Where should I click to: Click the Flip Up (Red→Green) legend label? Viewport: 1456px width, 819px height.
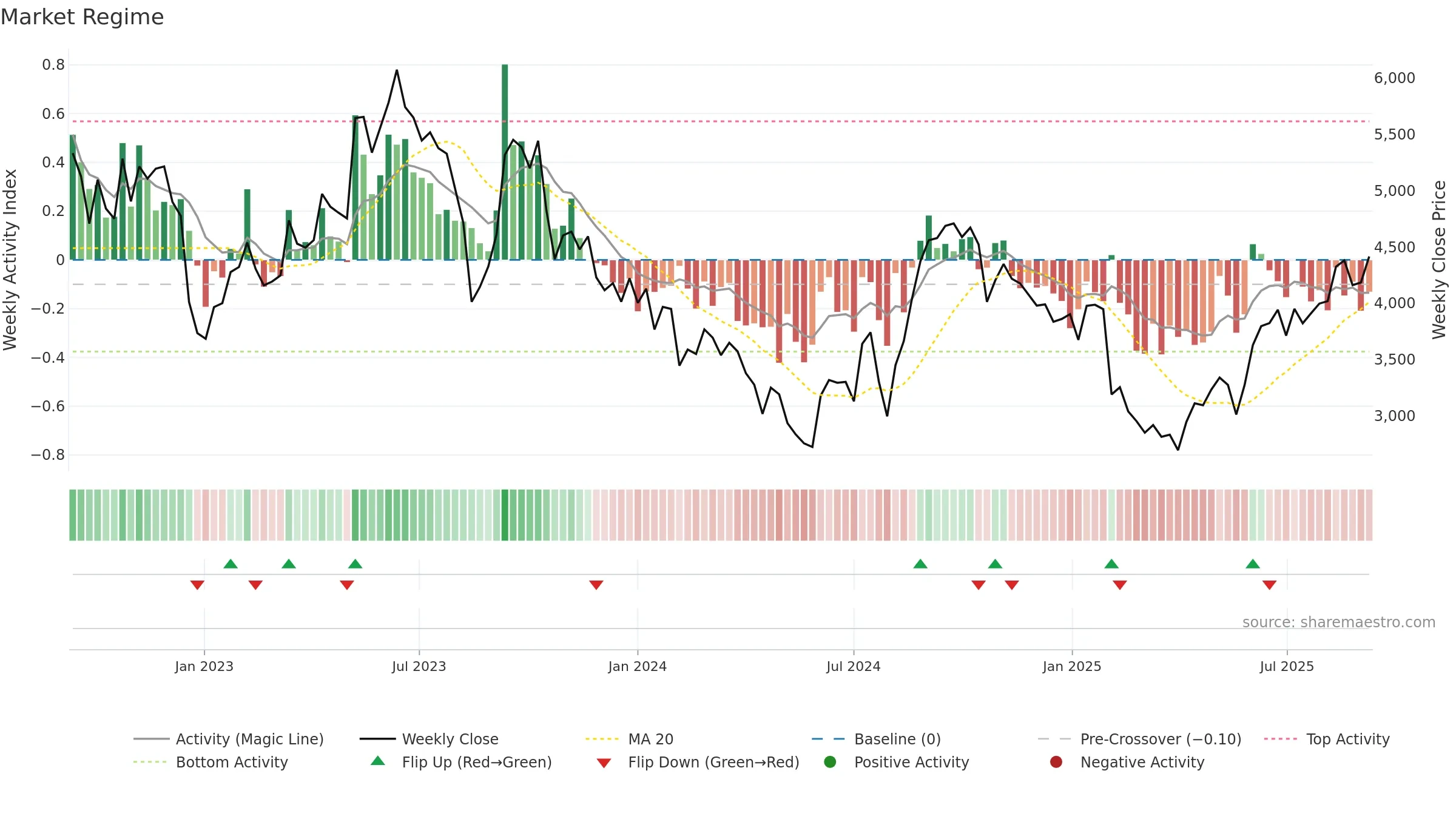(477, 762)
